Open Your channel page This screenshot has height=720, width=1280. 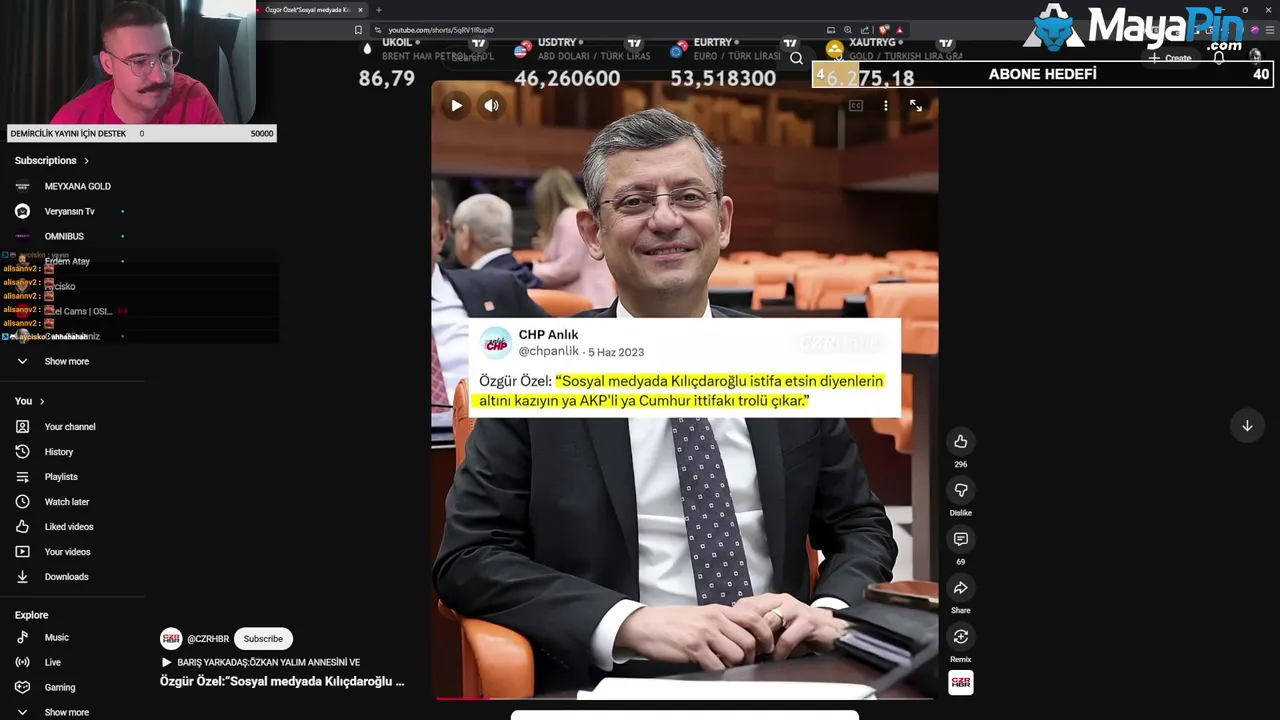pyautogui.click(x=70, y=427)
